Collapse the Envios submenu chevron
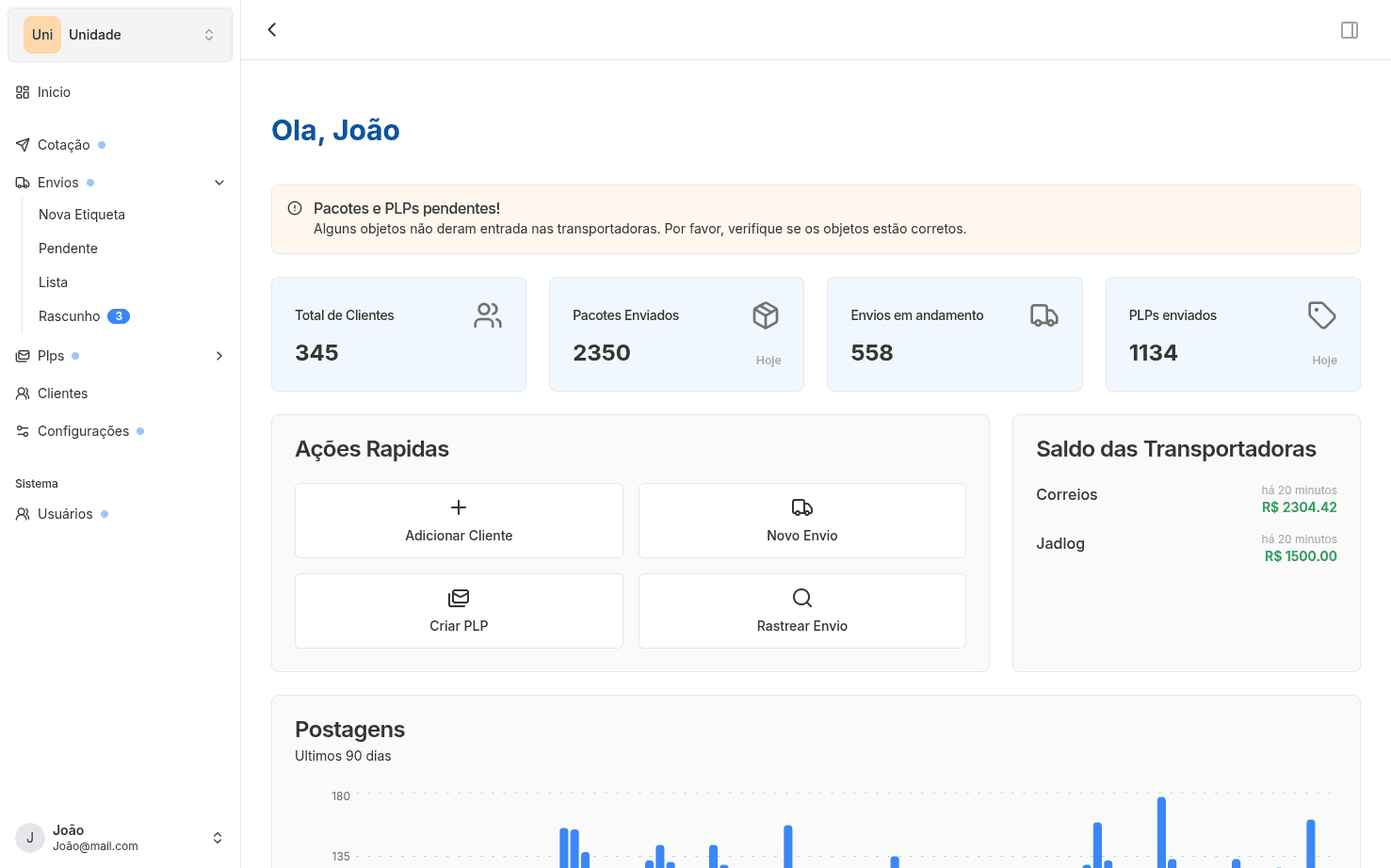The image size is (1391, 868). click(219, 182)
